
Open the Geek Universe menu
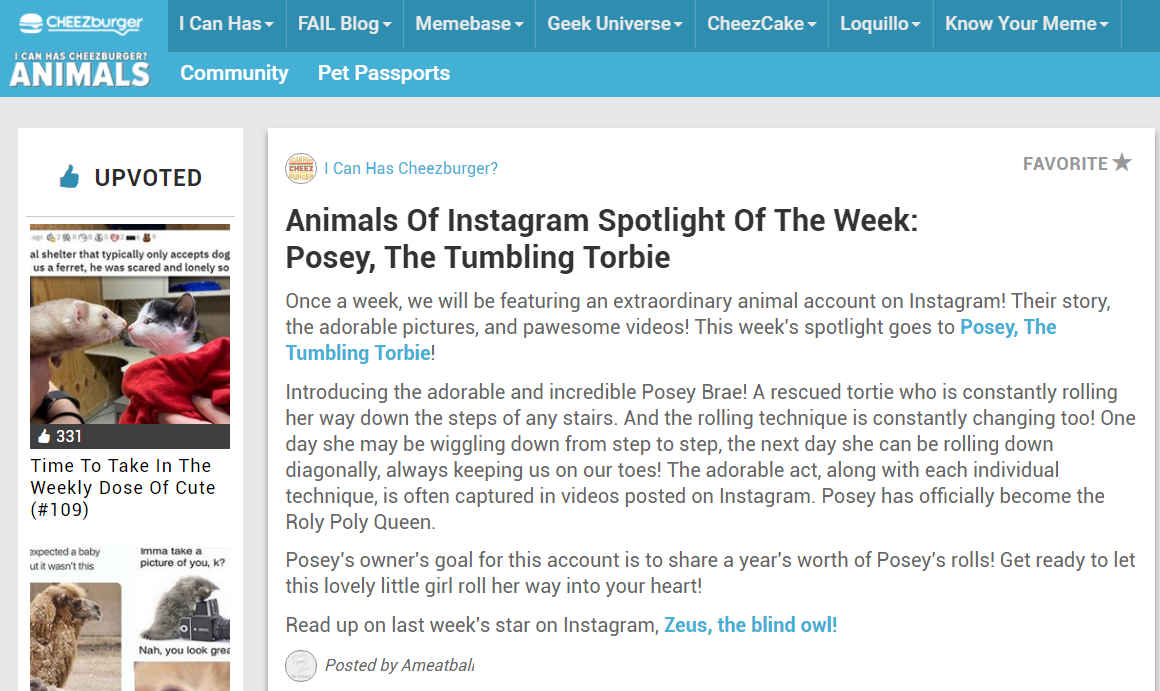click(x=615, y=24)
